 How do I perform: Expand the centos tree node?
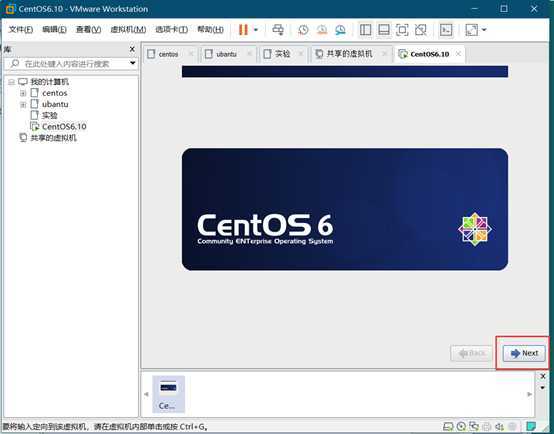[x=23, y=93]
